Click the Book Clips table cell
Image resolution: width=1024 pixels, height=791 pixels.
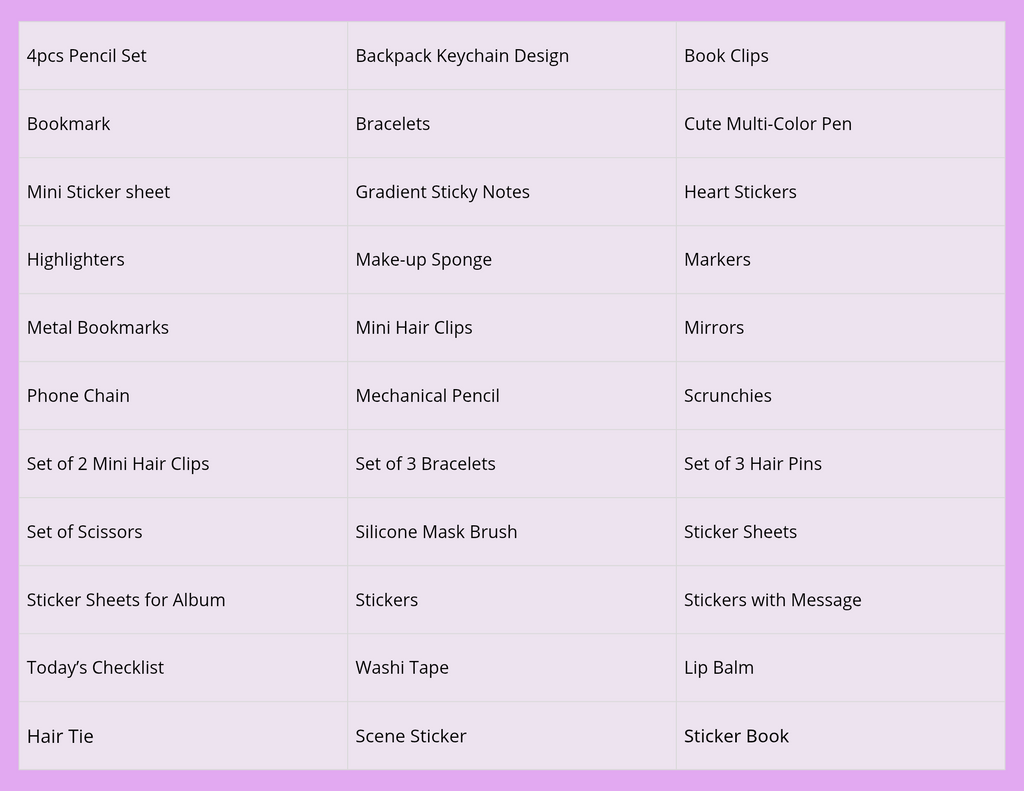[x=840, y=56]
